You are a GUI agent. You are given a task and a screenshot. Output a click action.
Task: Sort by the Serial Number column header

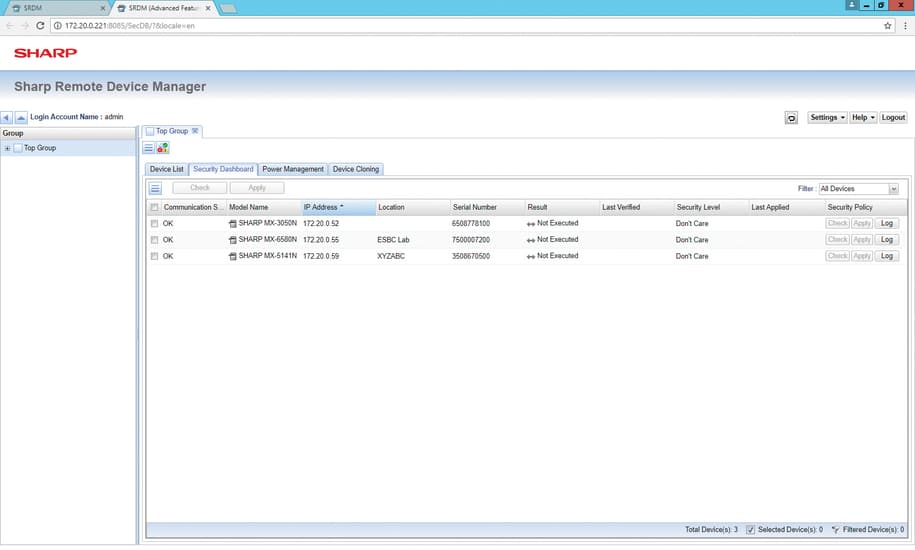click(475, 207)
